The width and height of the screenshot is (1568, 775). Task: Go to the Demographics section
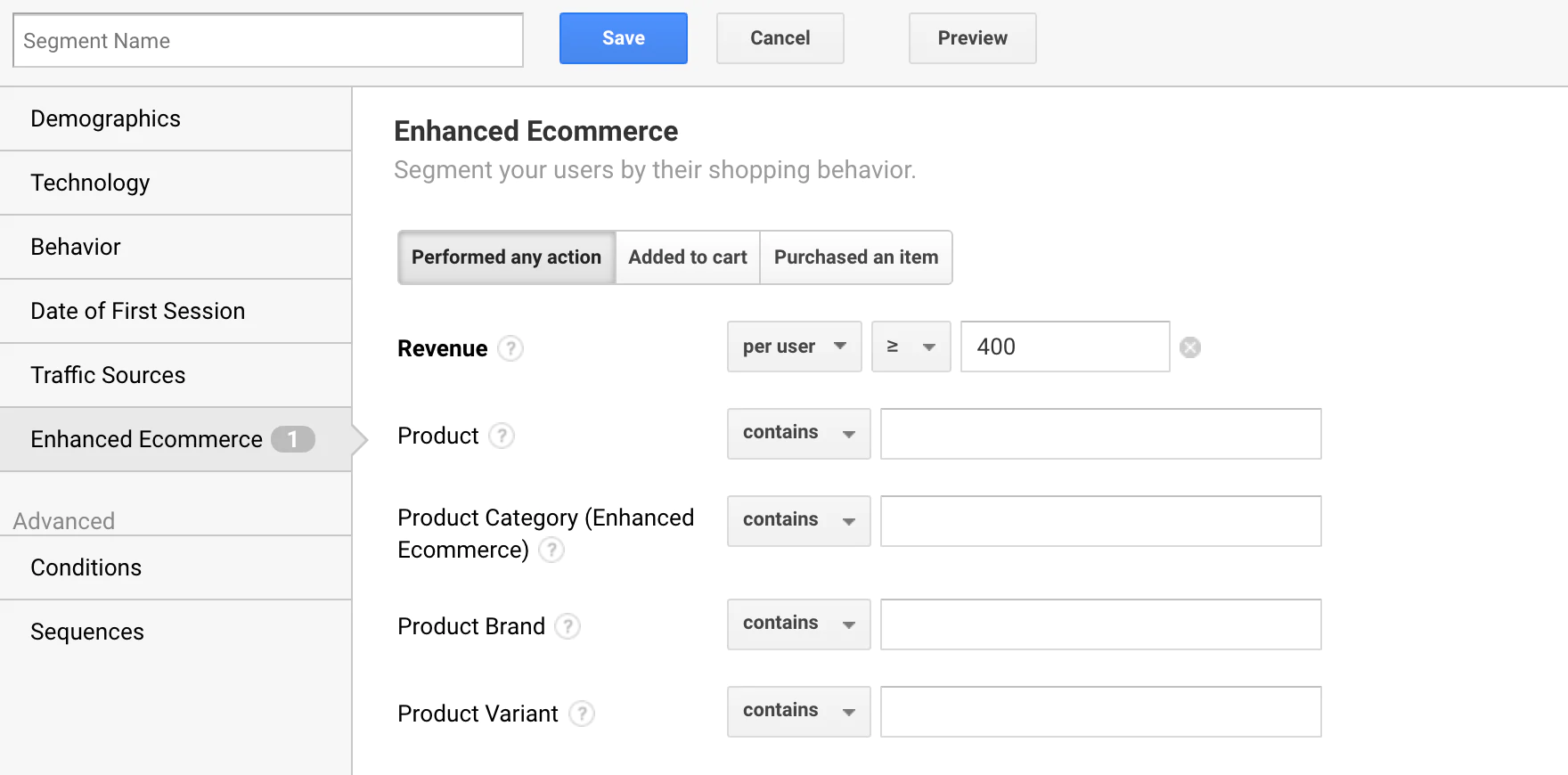pyautogui.click(x=176, y=118)
